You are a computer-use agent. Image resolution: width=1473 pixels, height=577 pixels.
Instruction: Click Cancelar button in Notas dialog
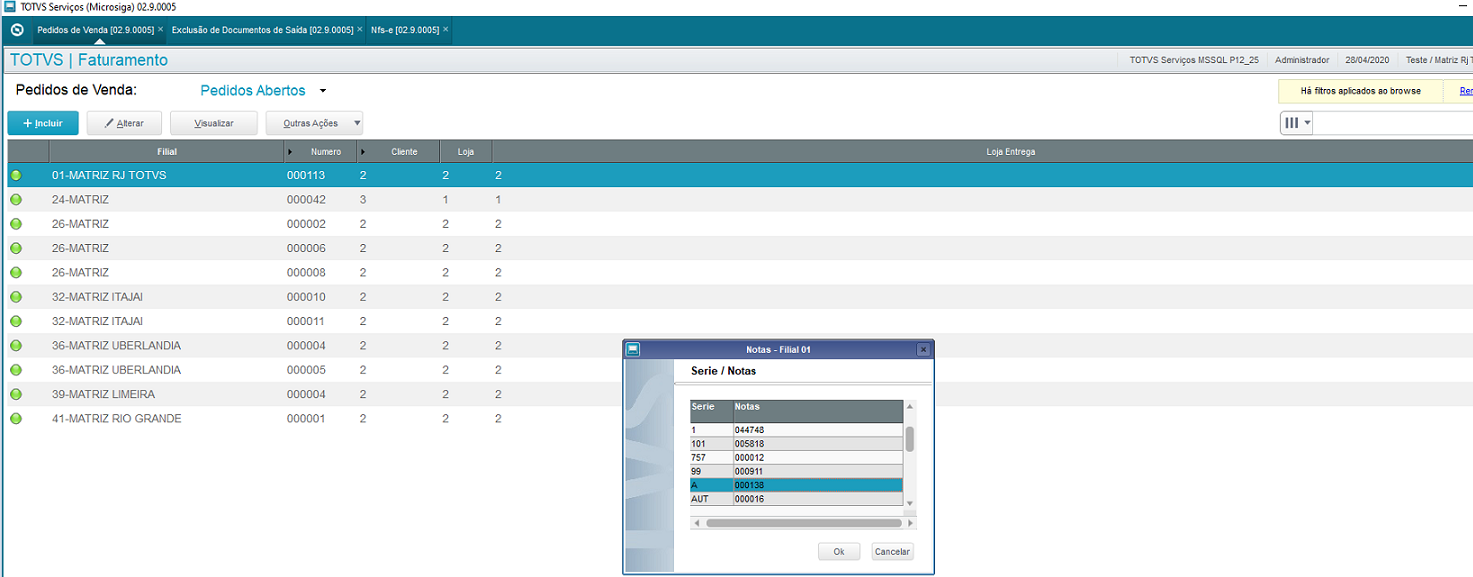(892, 552)
